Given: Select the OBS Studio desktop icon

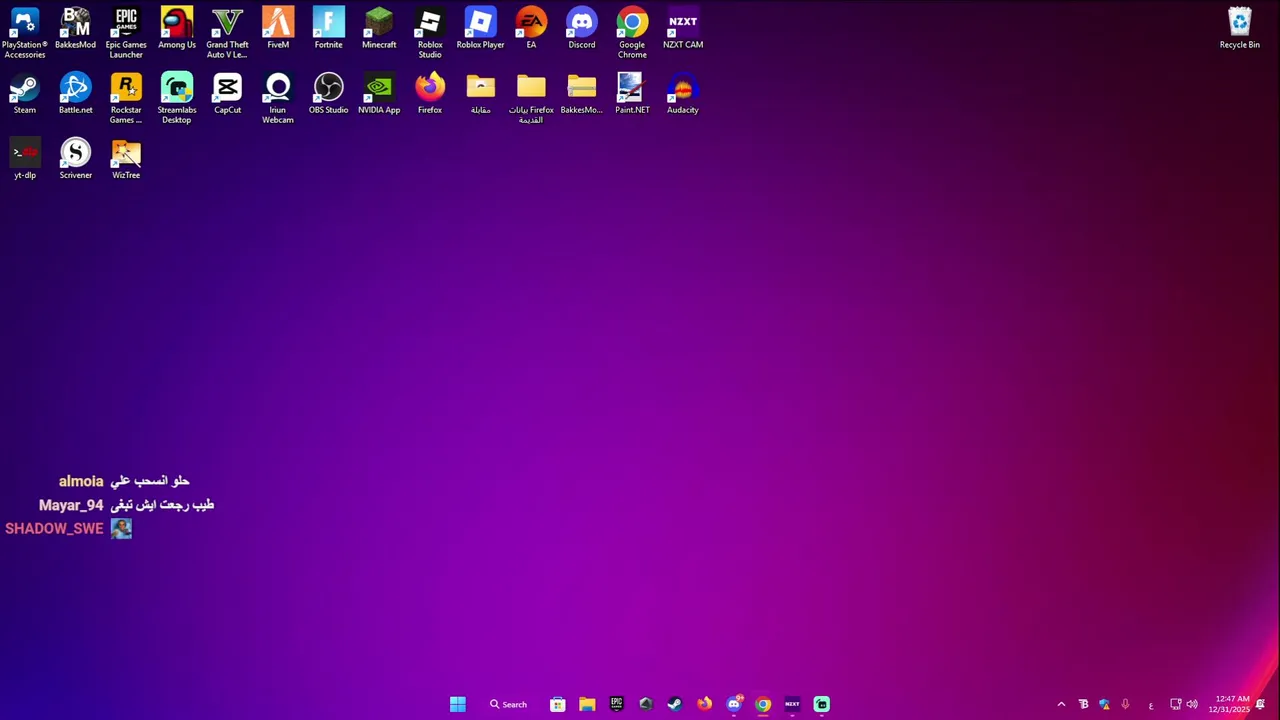Looking at the screenshot, I should click(x=328, y=94).
